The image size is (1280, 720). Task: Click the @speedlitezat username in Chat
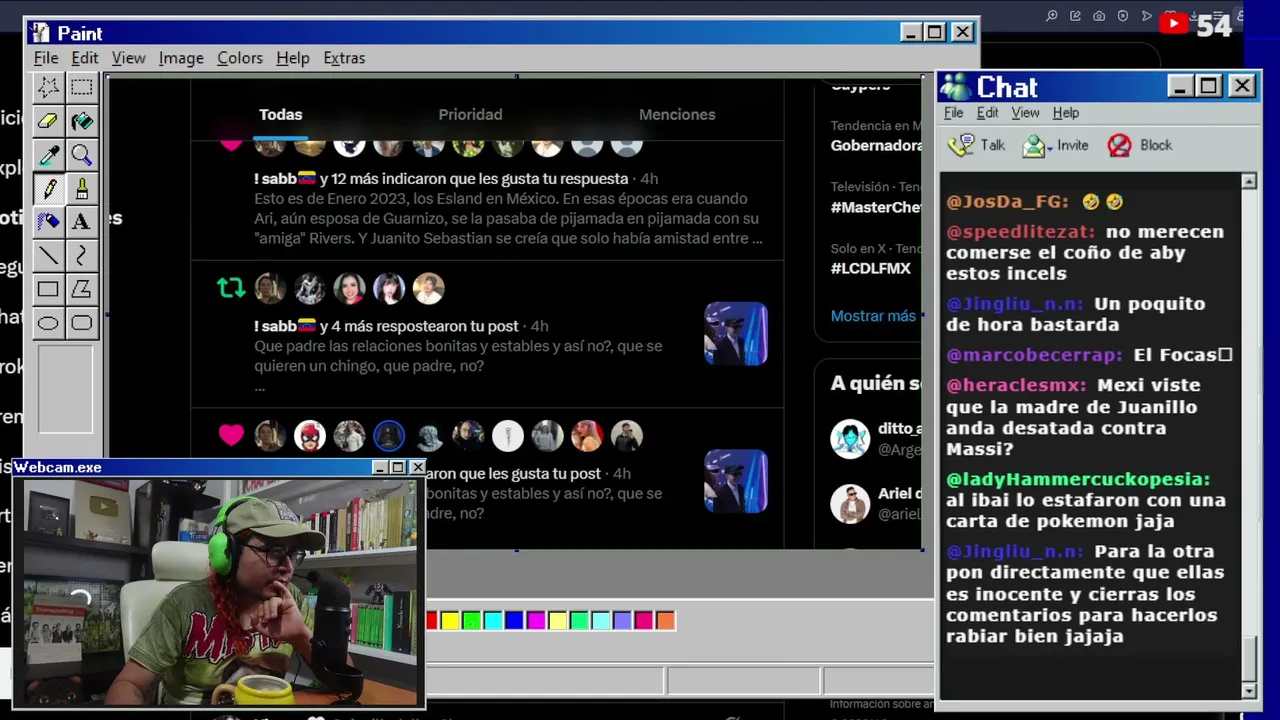point(1021,232)
